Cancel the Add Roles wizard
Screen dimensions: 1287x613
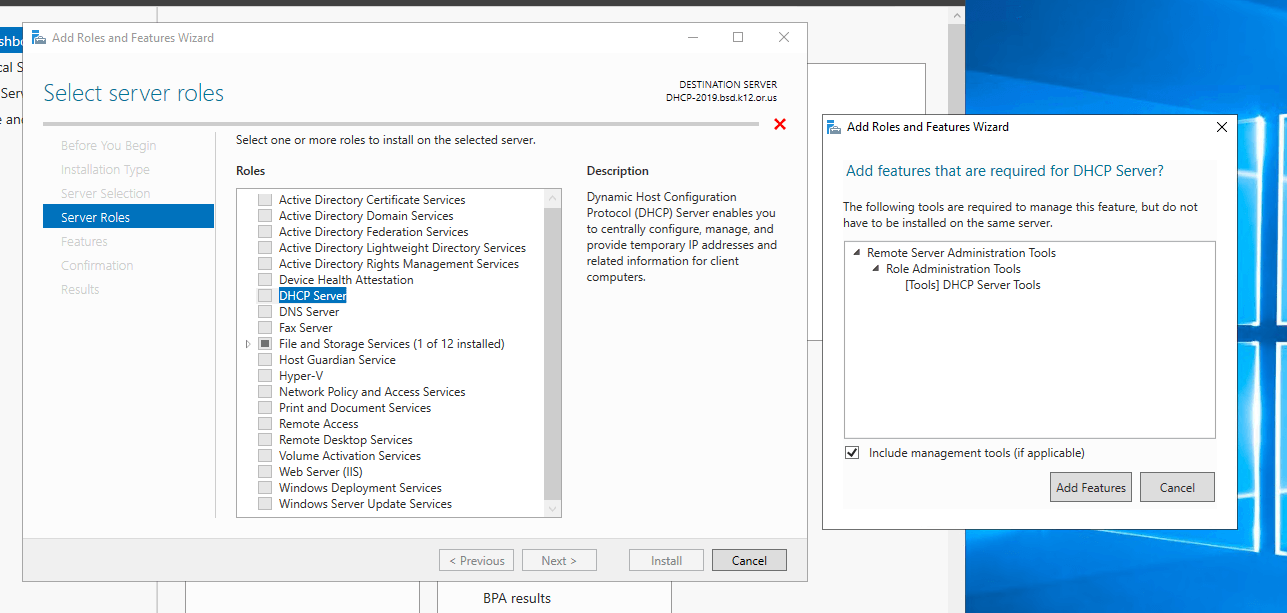(x=749, y=560)
